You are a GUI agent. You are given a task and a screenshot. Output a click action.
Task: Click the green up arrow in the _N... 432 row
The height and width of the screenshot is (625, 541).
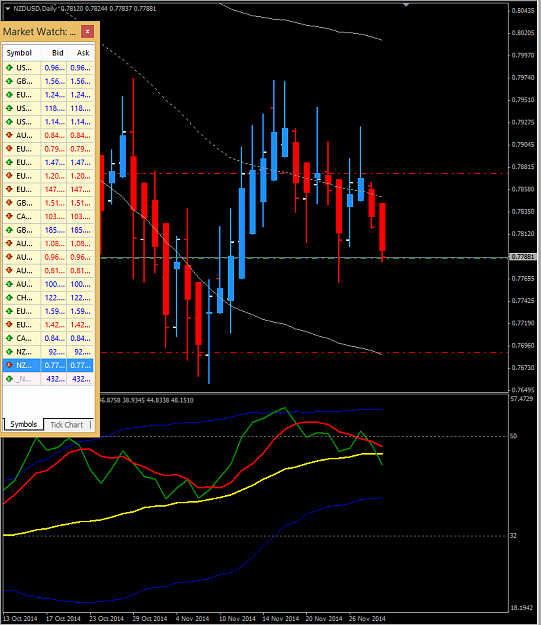pyautogui.click(x=9, y=379)
